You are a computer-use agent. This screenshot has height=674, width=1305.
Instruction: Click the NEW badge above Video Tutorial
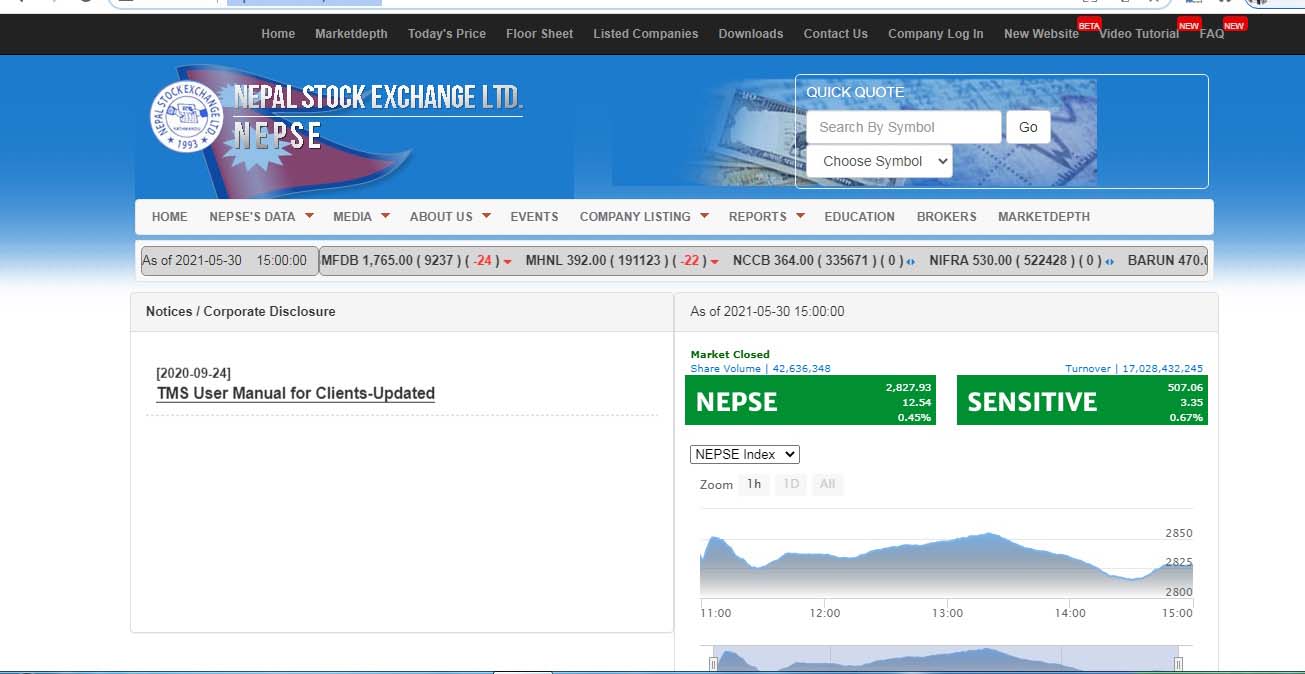[x=1189, y=25]
